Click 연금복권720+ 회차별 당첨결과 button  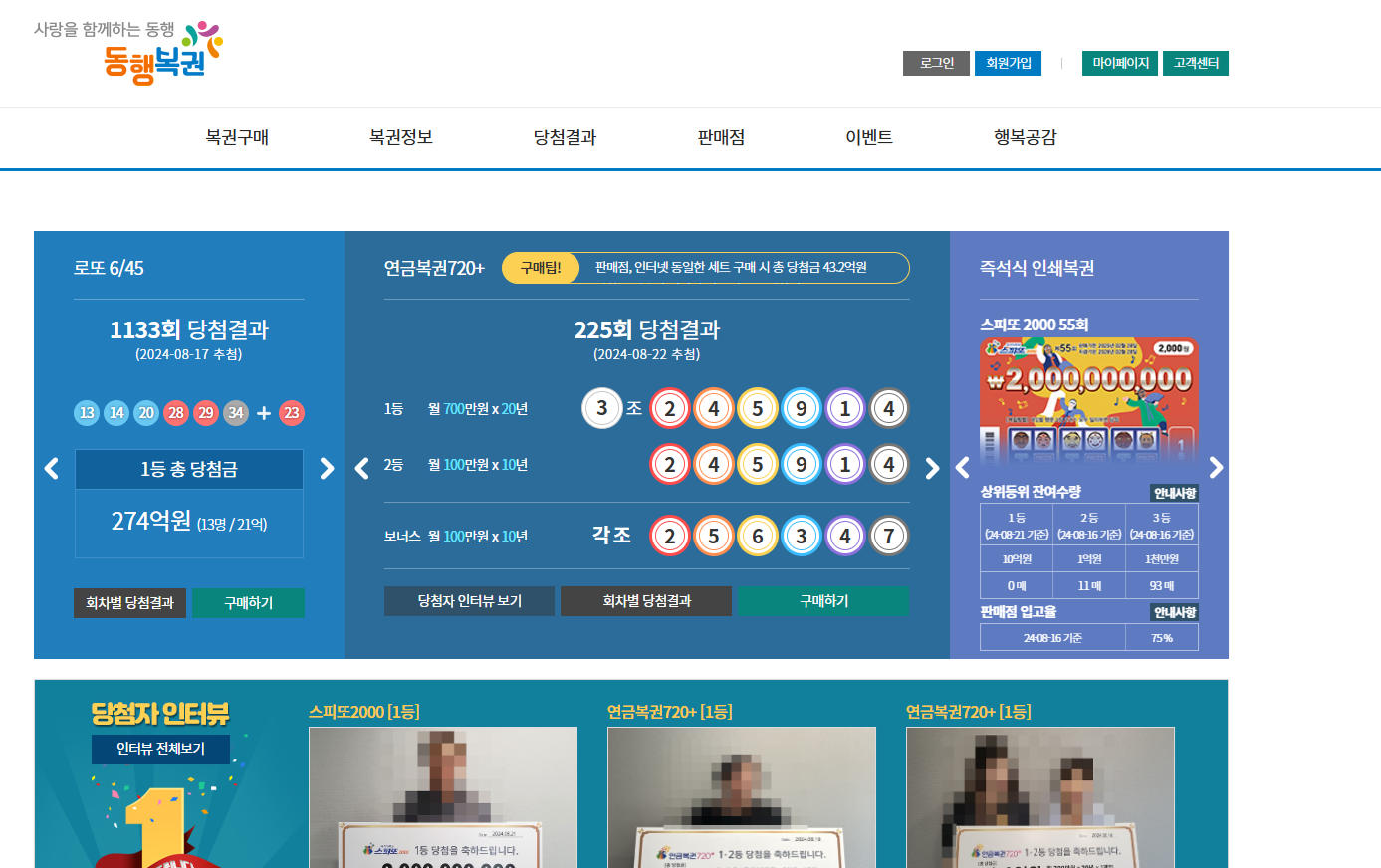[x=646, y=601]
